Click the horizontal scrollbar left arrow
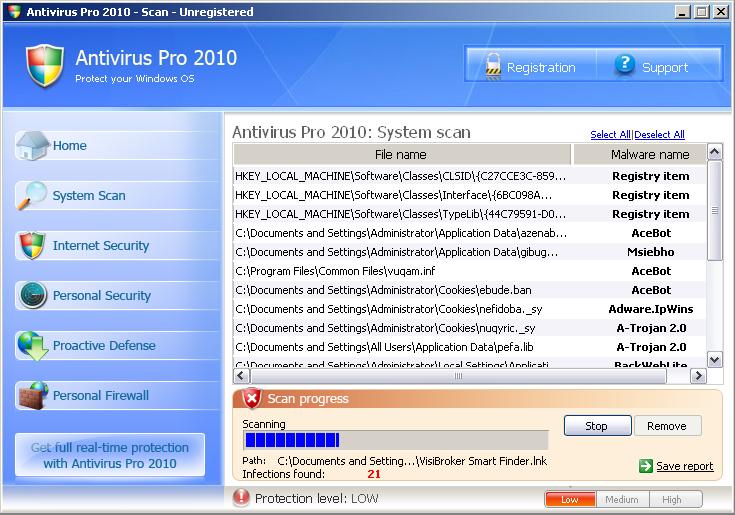Screen dimensions: 735x515 click(x=241, y=375)
